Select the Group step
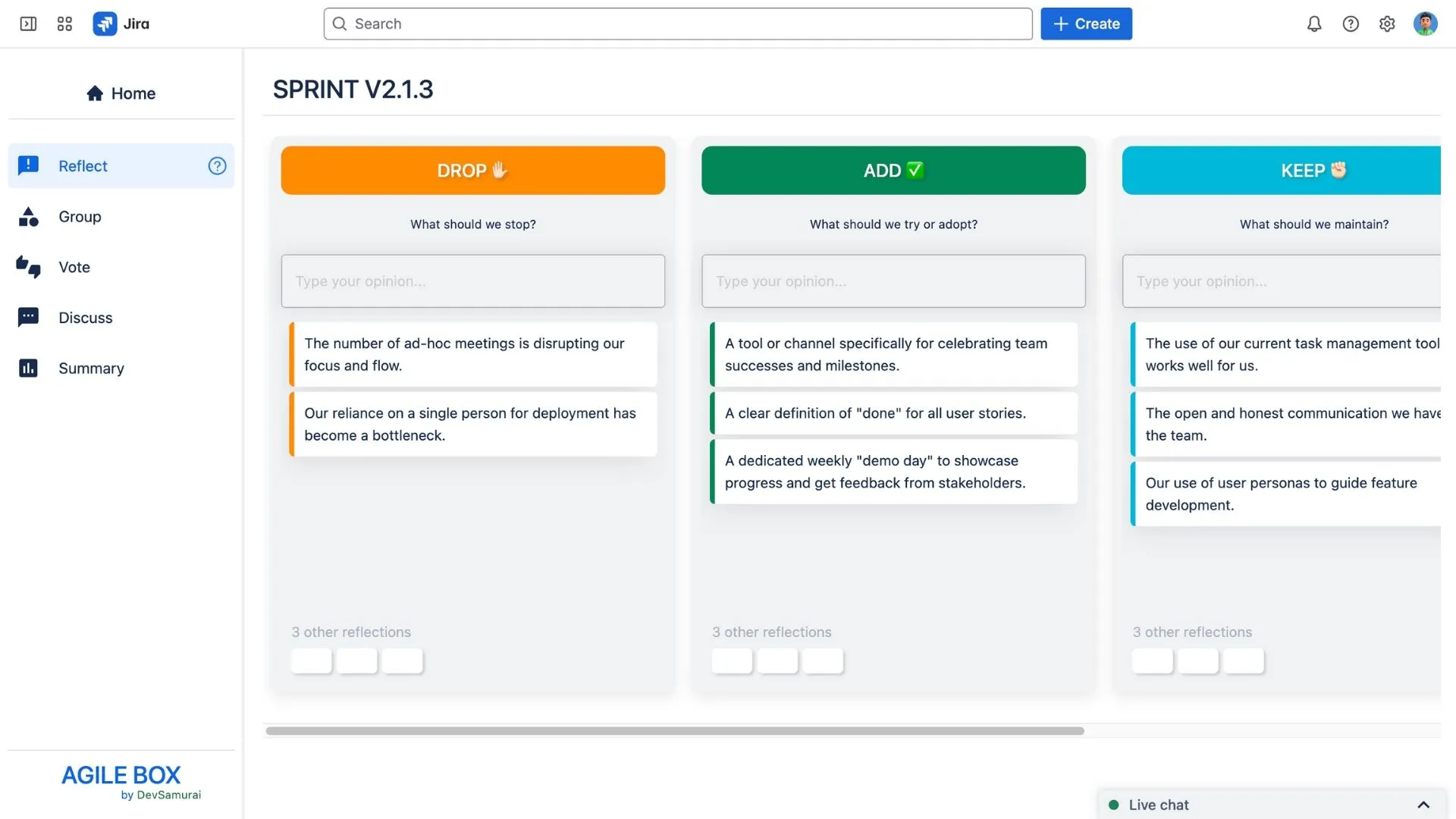 click(x=121, y=217)
